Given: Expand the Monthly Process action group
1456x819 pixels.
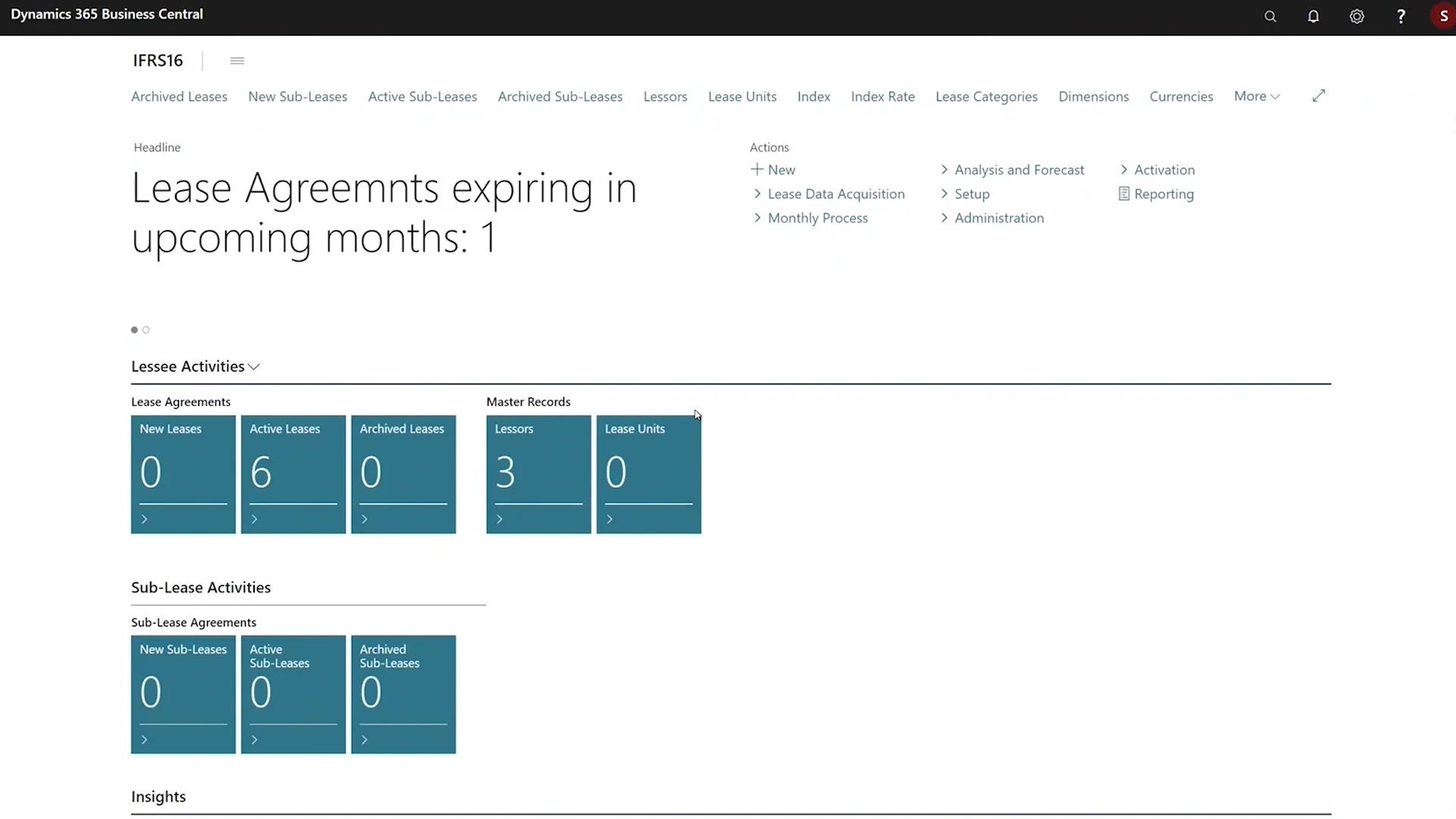Looking at the screenshot, I should 811,218.
